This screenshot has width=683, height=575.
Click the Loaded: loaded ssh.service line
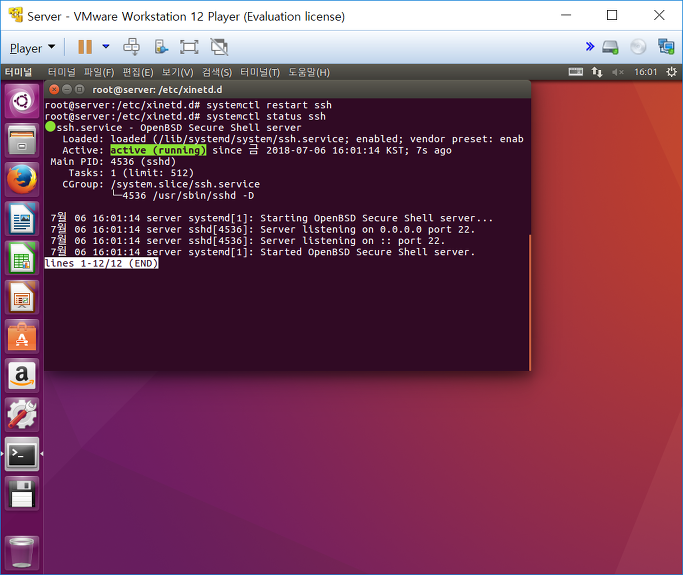(293, 139)
